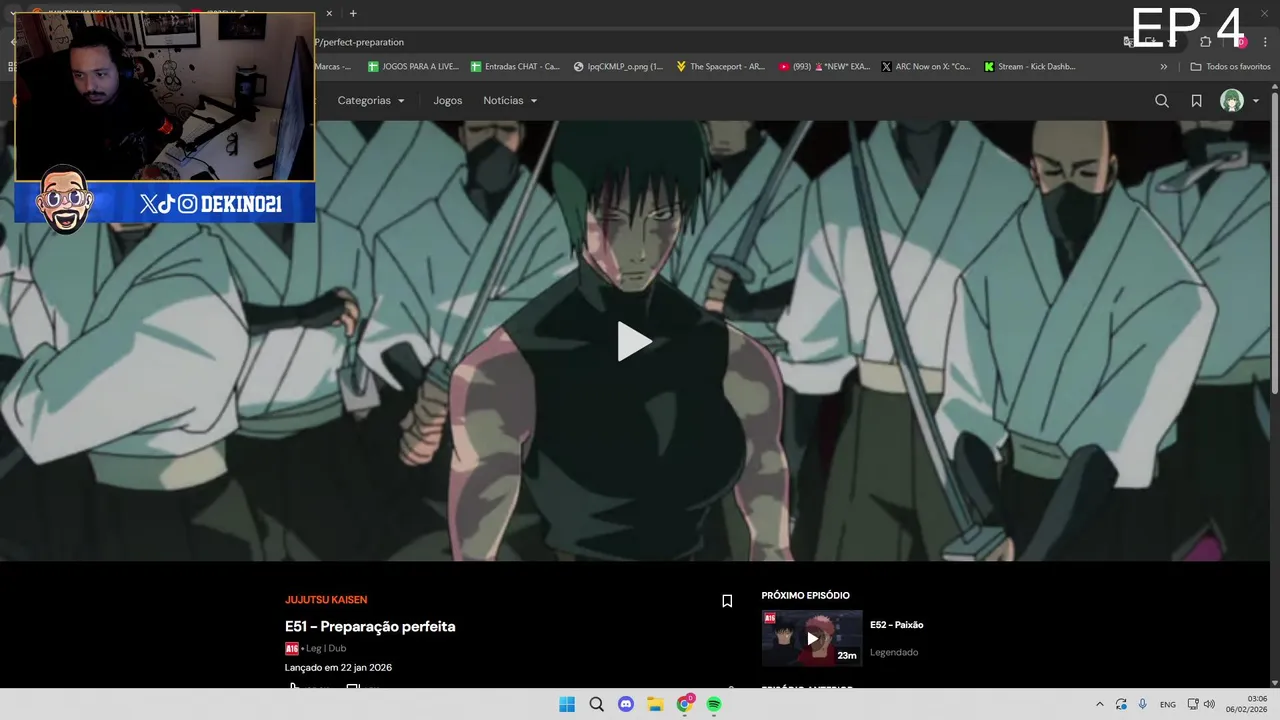The height and width of the screenshot is (720, 1280).
Task: Click the A16 age rating badge of E51
Action: pyautogui.click(x=292, y=649)
